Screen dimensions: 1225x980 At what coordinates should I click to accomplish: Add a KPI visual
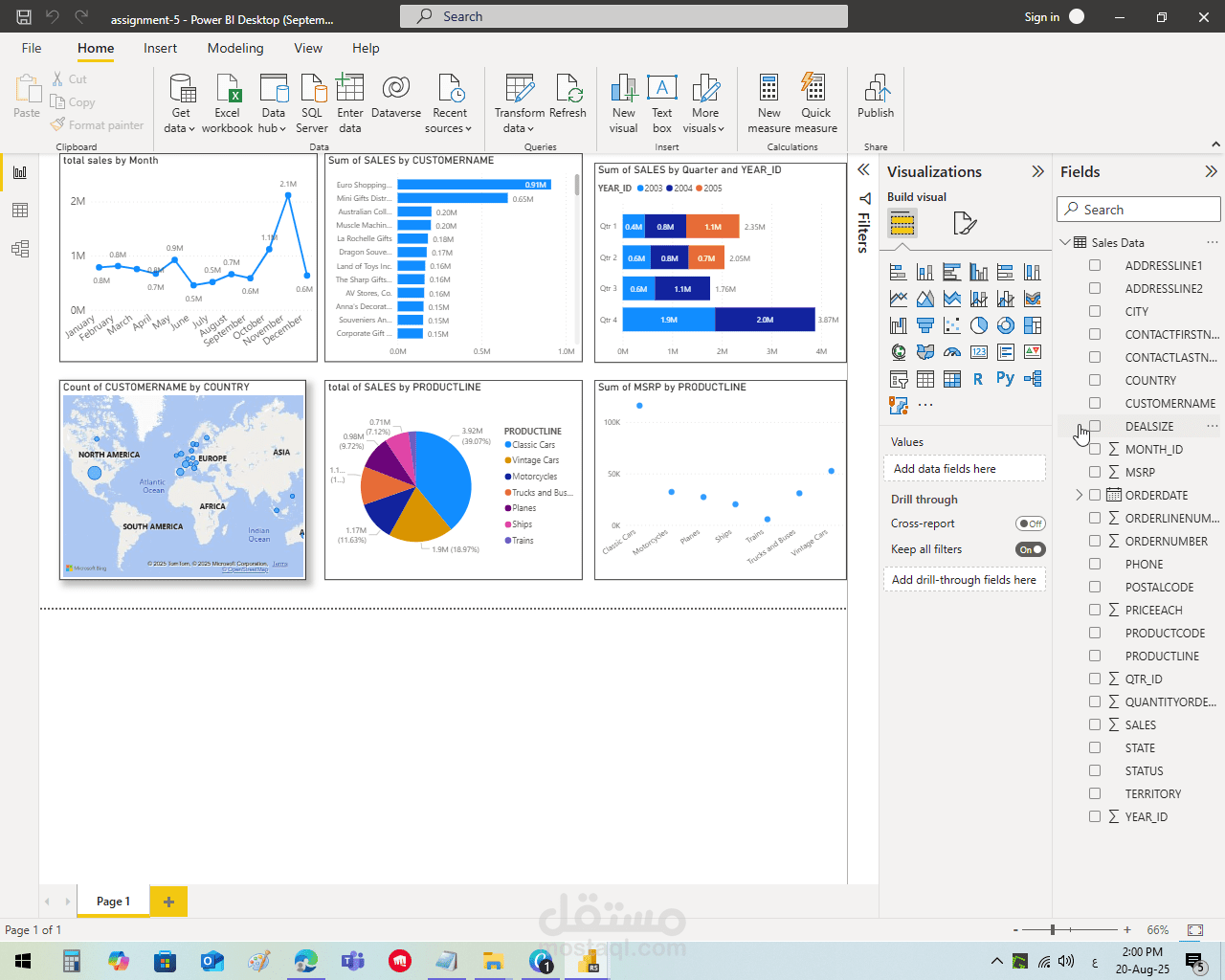point(1032,353)
